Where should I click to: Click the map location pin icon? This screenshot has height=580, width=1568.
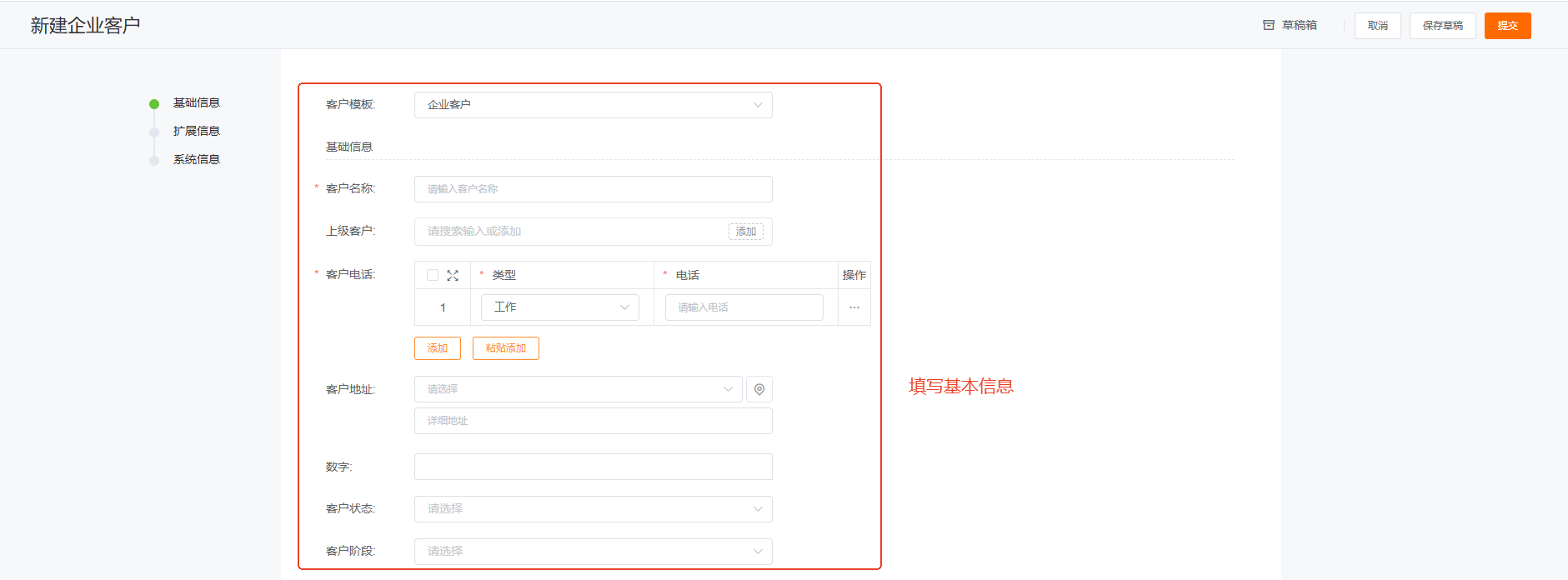point(759,389)
